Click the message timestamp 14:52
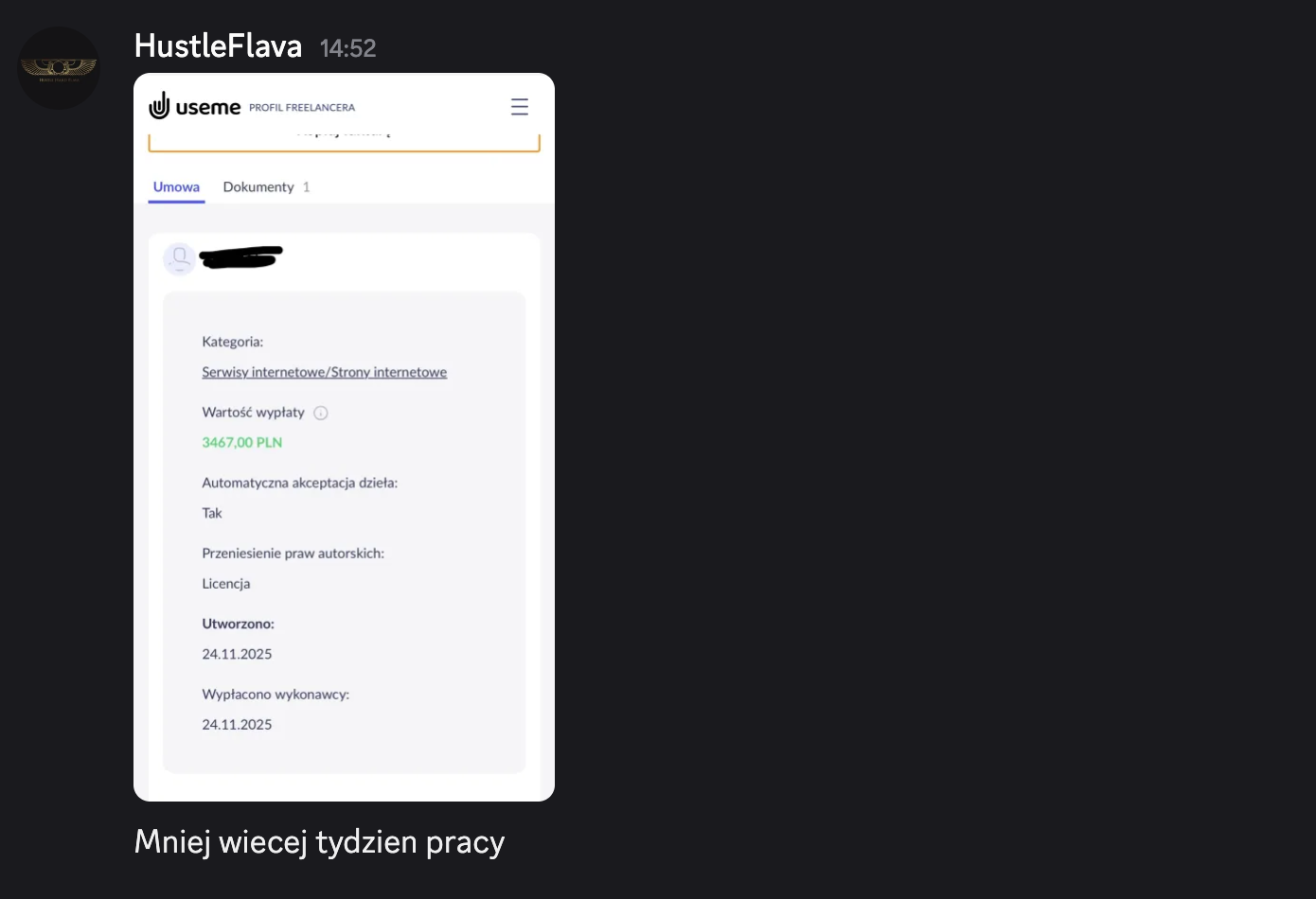 348,48
